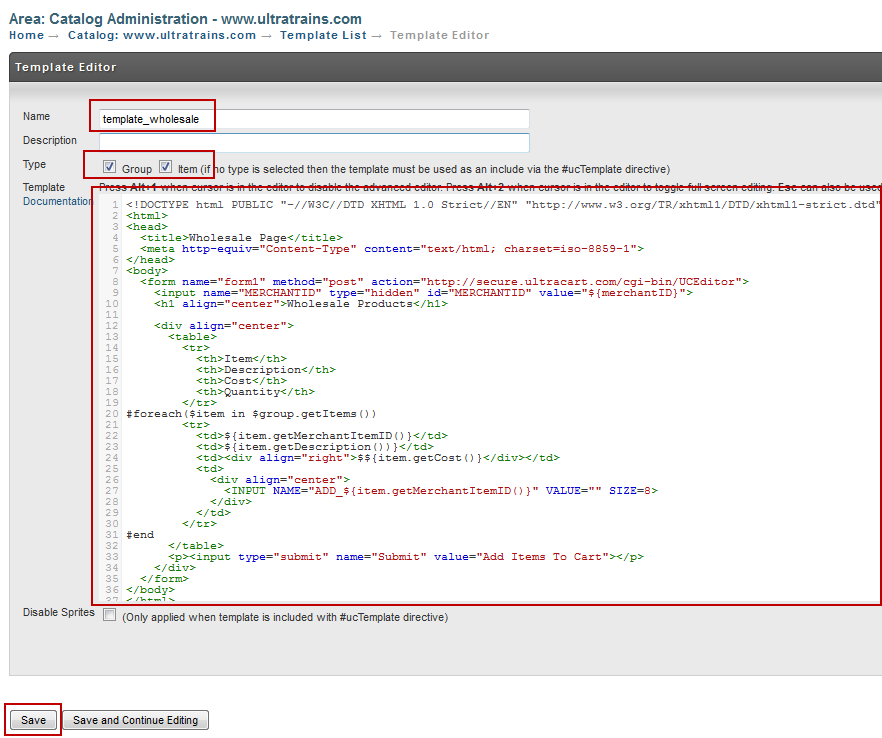This screenshot has height=738, width=882.
Task: Click the Save button
Action: (x=33, y=720)
